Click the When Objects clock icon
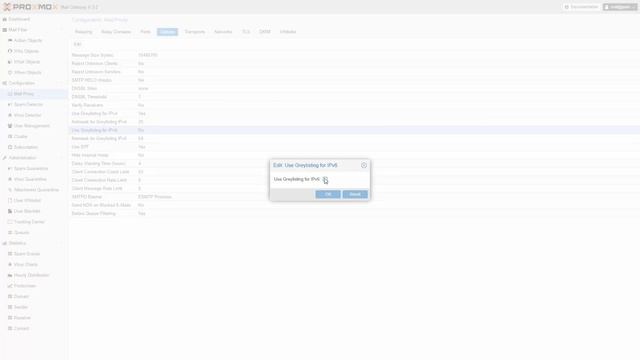 pos(10,73)
